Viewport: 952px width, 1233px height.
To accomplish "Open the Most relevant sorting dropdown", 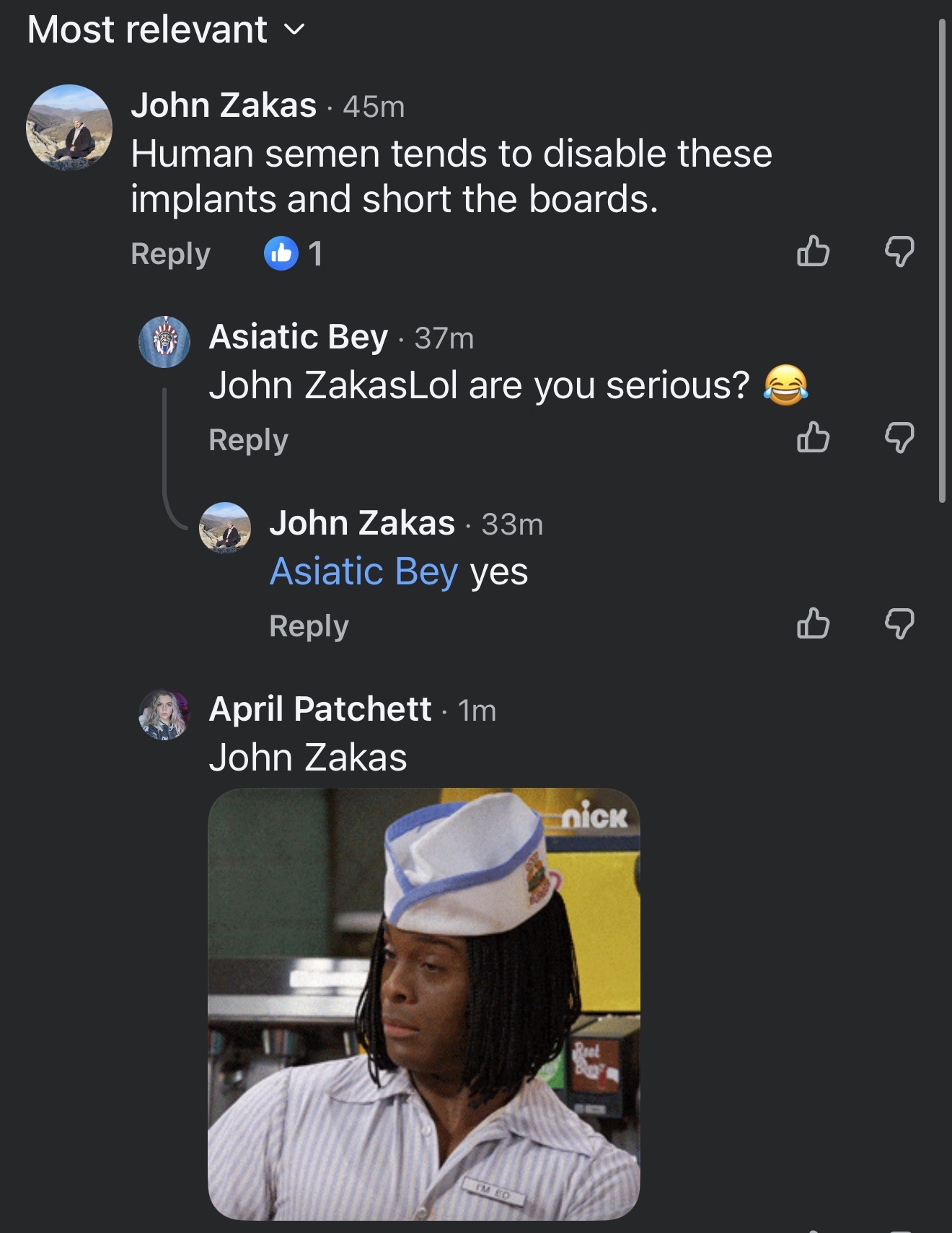I will 166,30.
